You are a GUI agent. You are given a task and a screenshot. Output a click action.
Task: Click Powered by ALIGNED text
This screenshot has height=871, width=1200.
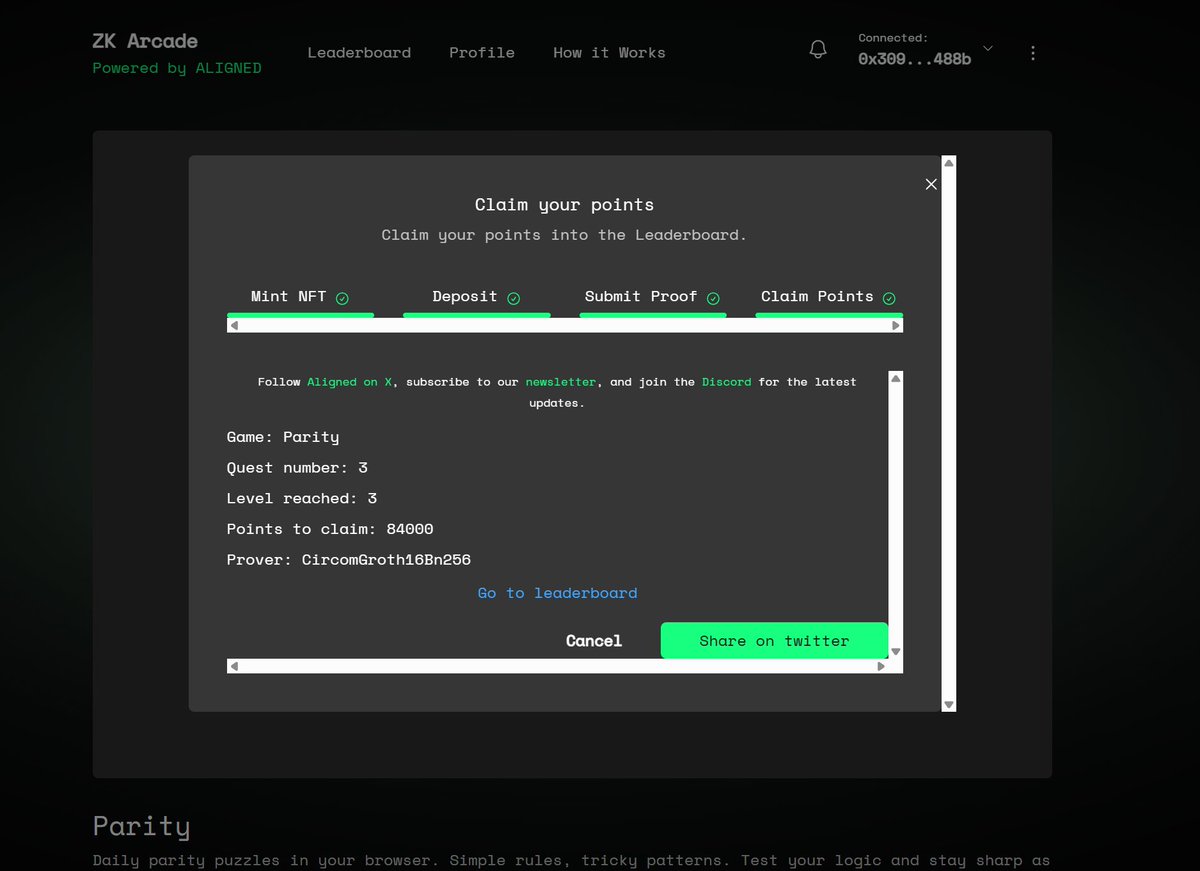[177, 68]
